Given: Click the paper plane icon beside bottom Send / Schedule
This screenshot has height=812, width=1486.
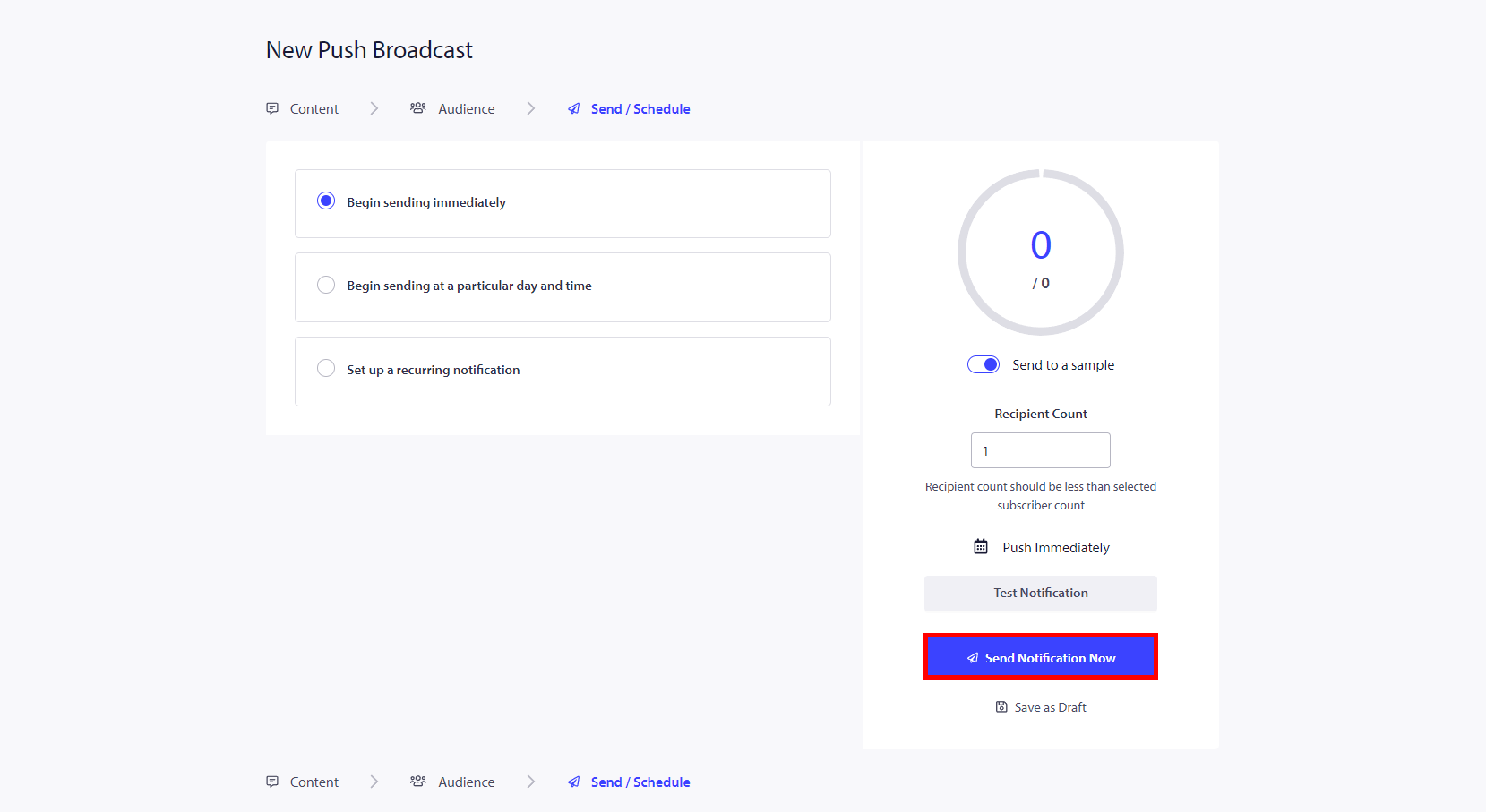Looking at the screenshot, I should (x=574, y=782).
